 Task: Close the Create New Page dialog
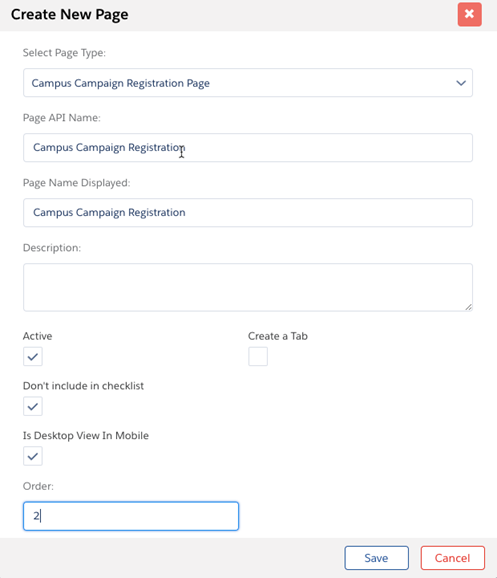(x=469, y=14)
